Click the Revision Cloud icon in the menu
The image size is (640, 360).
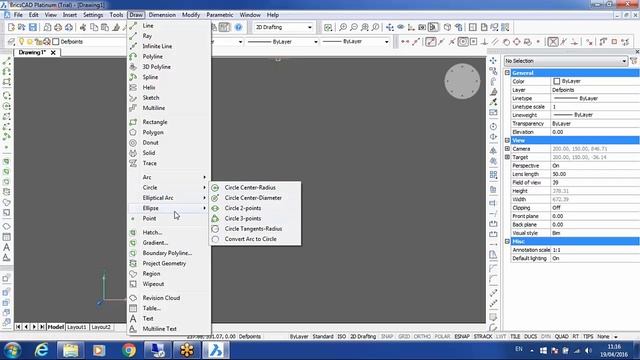pos(133,298)
